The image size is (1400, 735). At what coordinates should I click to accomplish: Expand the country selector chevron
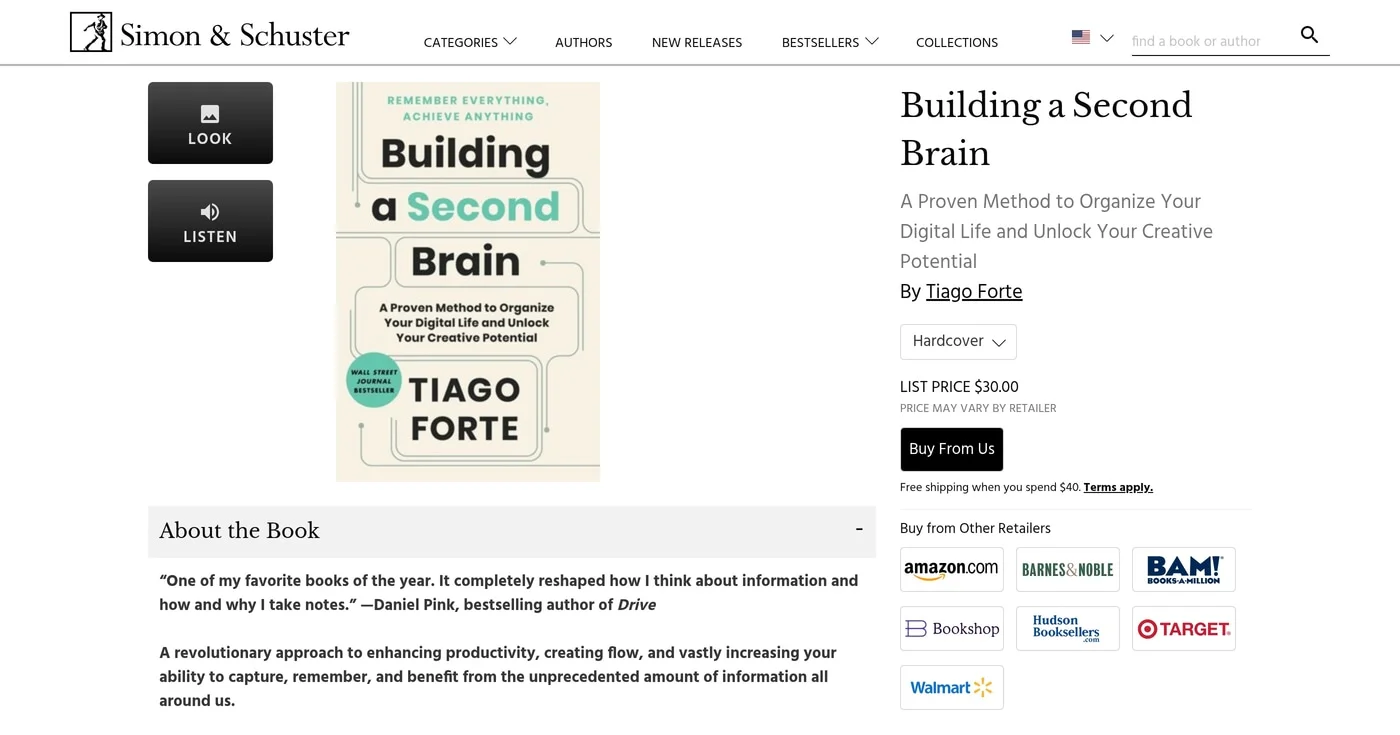(1107, 38)
